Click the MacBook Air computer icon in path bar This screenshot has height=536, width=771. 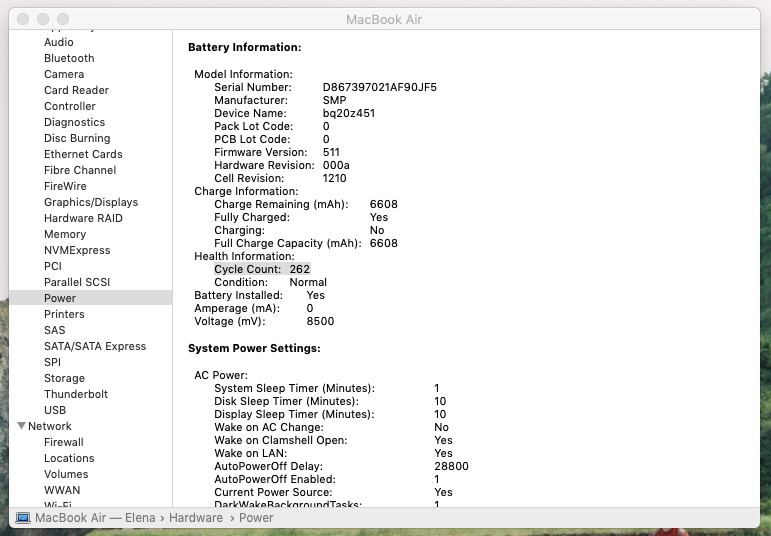[x=23, y=518]
